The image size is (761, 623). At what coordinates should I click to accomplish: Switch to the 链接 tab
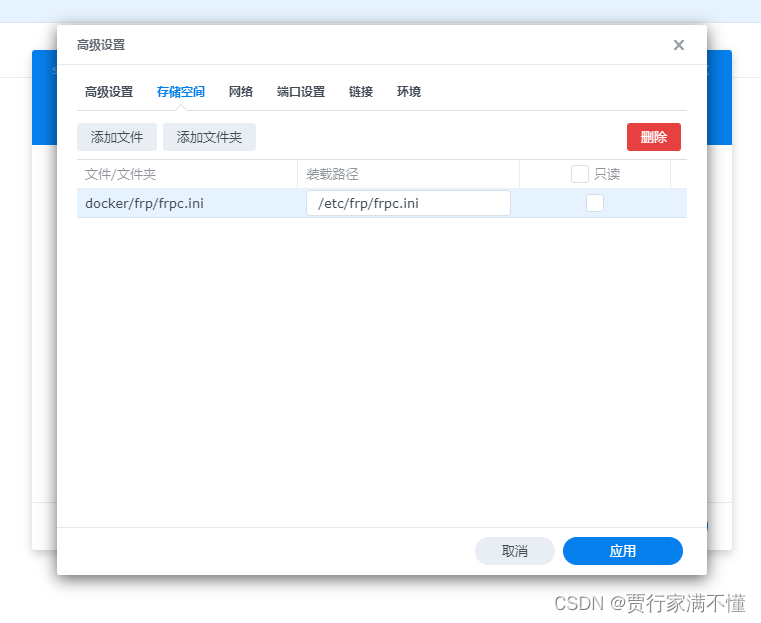(361, 92)
